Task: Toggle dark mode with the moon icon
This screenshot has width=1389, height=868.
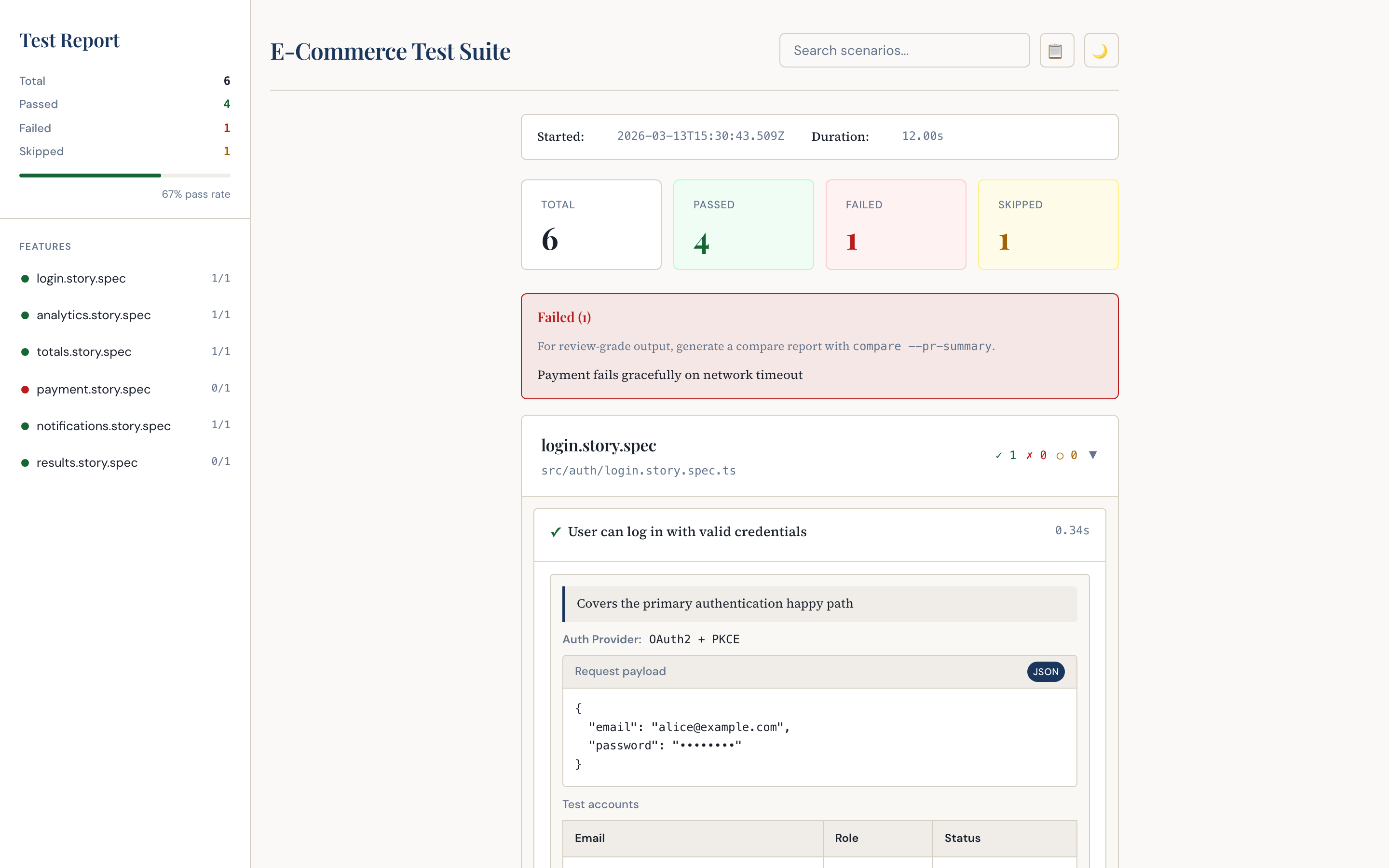Action: pyautogui.click(x=1100, y=50)
